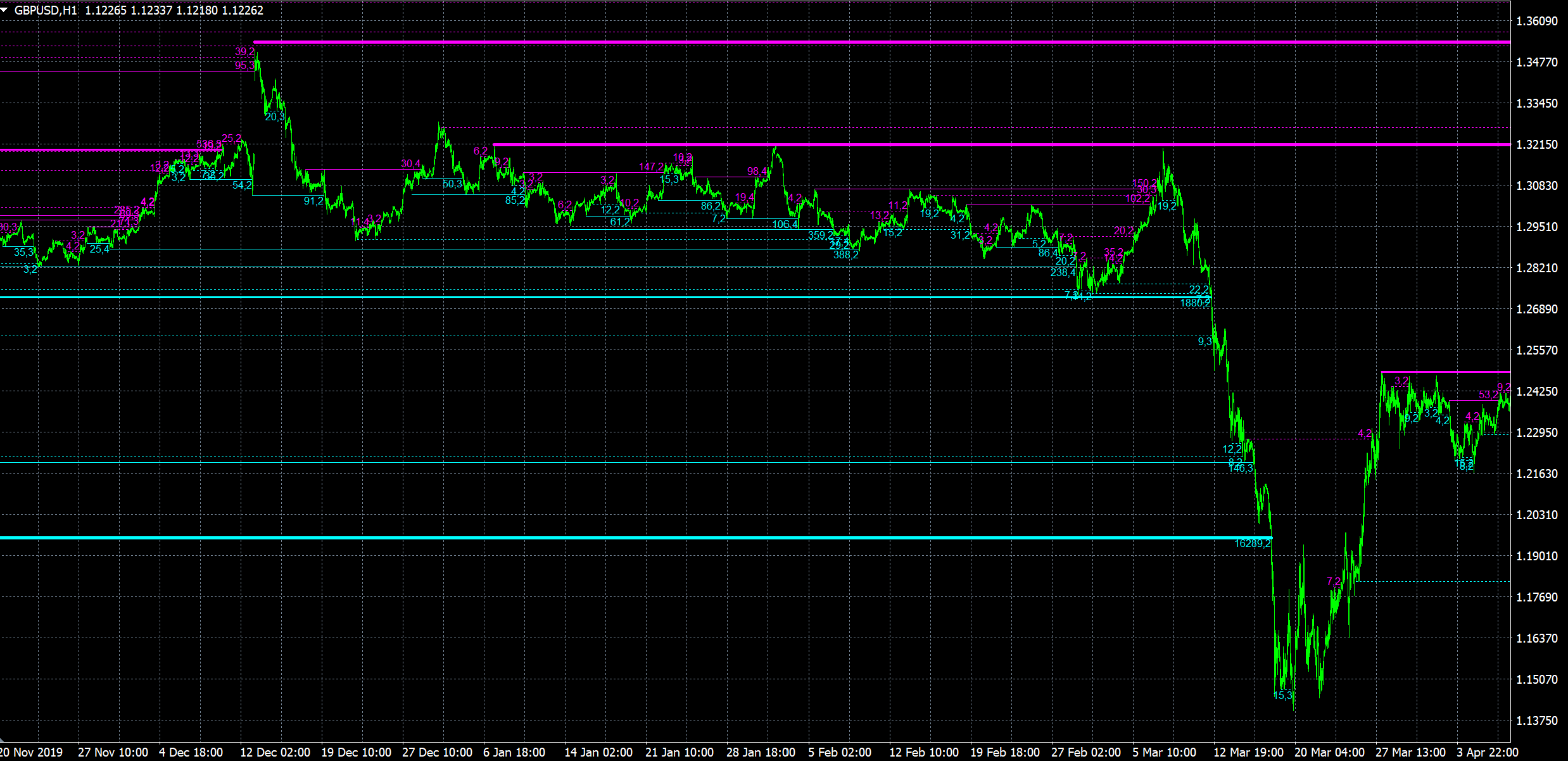Click the 1.32150 price label on right scale

(1536, 145)
